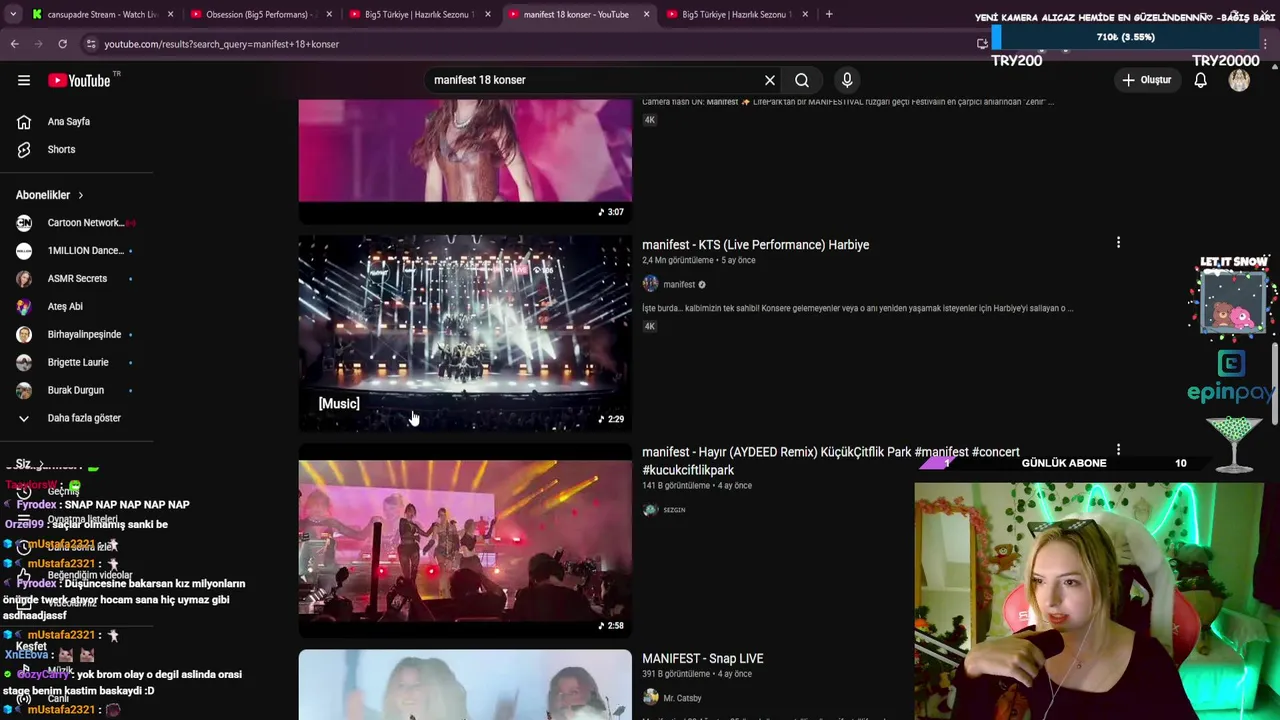Click Oluştur create button
Viewport: 1280px width, 720px height.
pos(1146,80)
